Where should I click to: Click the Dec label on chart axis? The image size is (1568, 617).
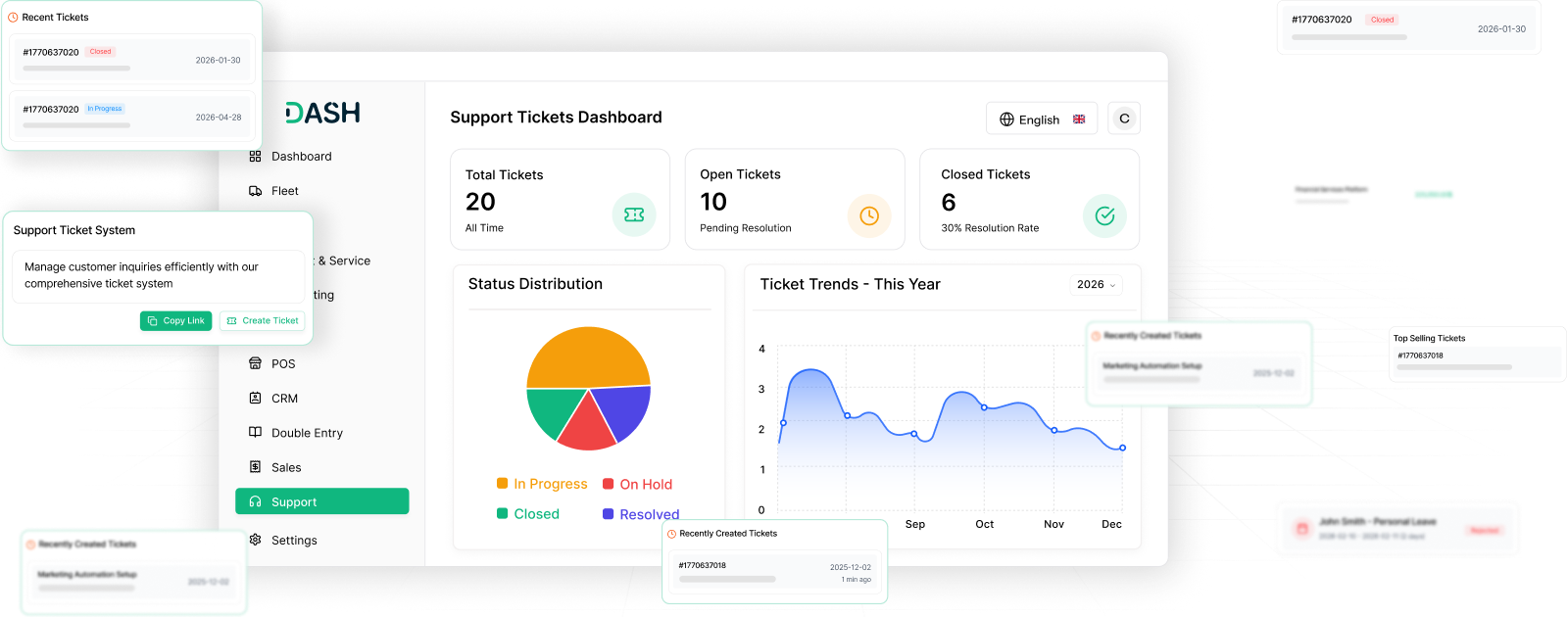pos(1111,524)
